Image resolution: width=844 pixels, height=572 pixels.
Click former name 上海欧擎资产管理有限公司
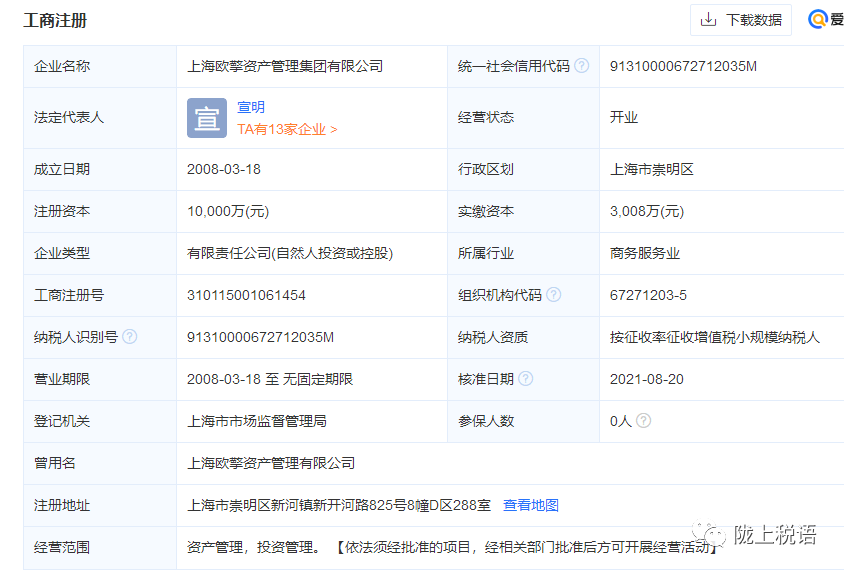(x=271, y=463)
